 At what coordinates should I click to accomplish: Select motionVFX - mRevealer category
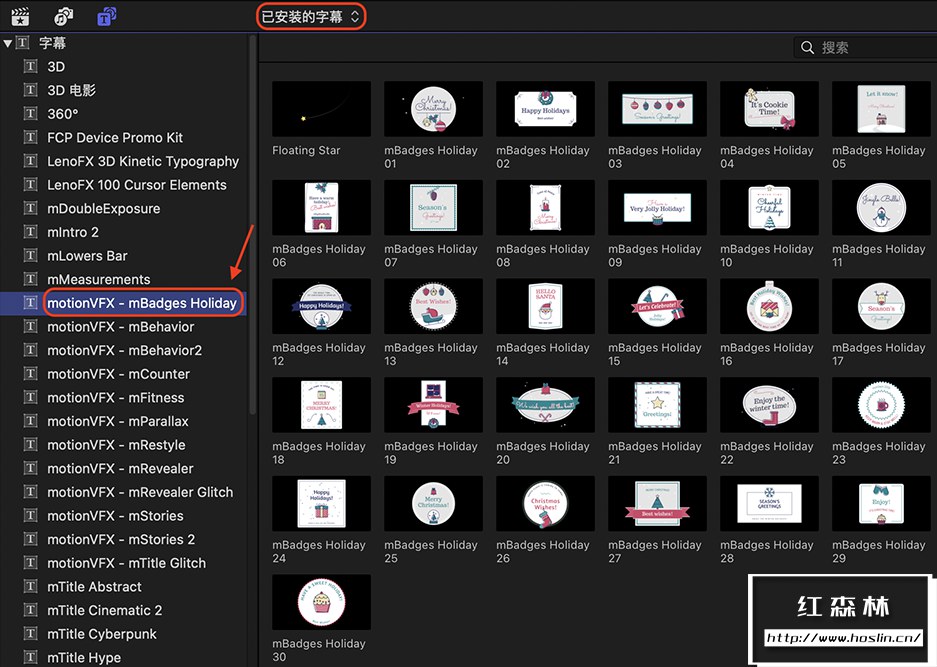coord(120,469)
